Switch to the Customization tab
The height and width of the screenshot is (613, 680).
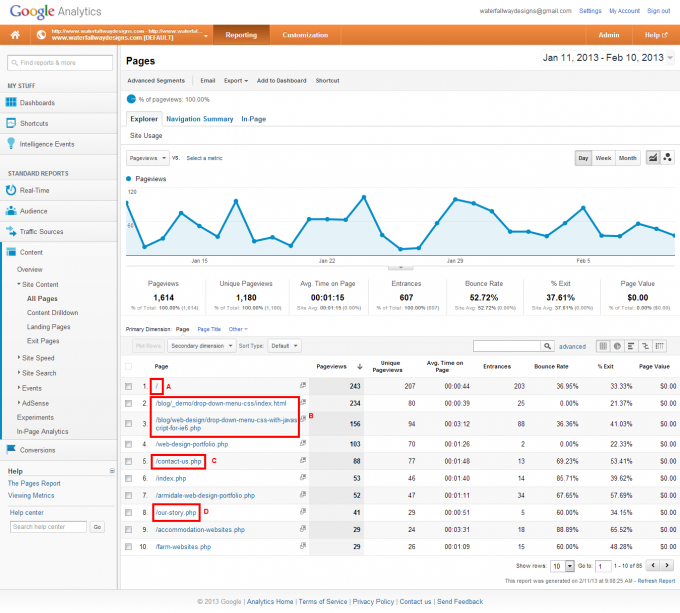[305, 35]
